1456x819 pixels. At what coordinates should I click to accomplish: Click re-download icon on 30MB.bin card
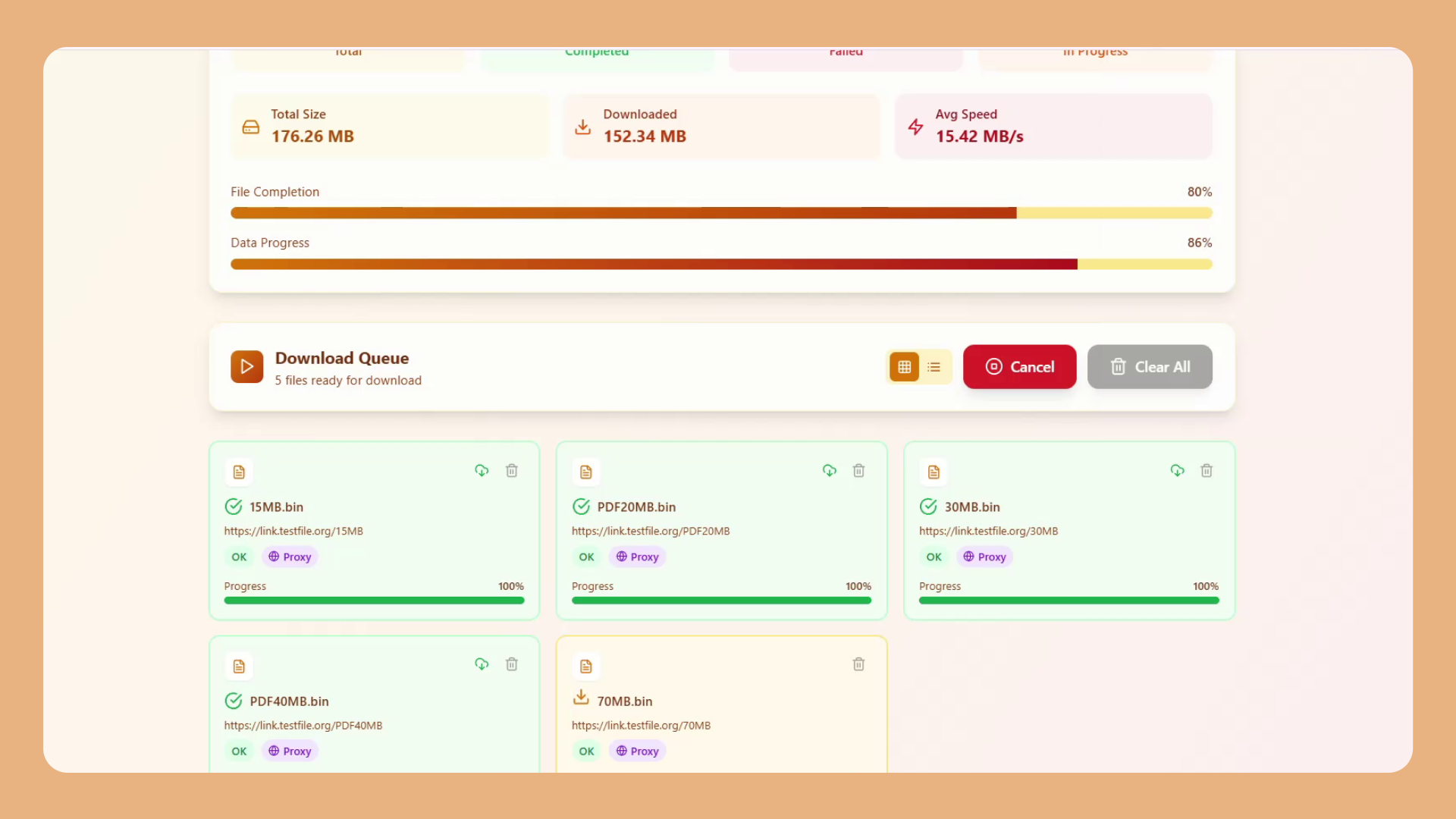pyautogui.click(x=1177, y=471)
